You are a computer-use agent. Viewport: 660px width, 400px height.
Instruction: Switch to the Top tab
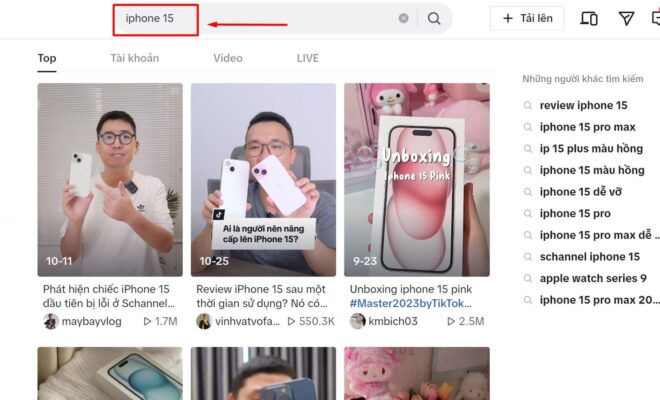[47, 58]
